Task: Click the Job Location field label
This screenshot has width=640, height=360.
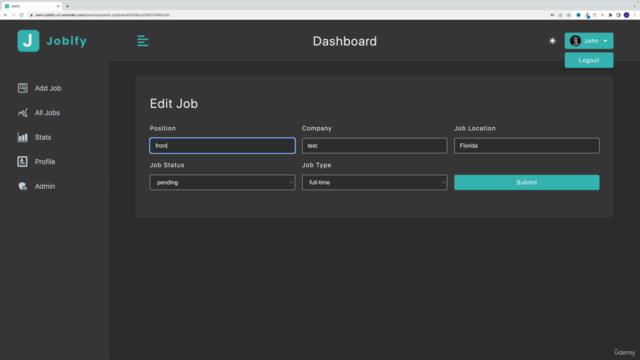Action: coord(475,128)
